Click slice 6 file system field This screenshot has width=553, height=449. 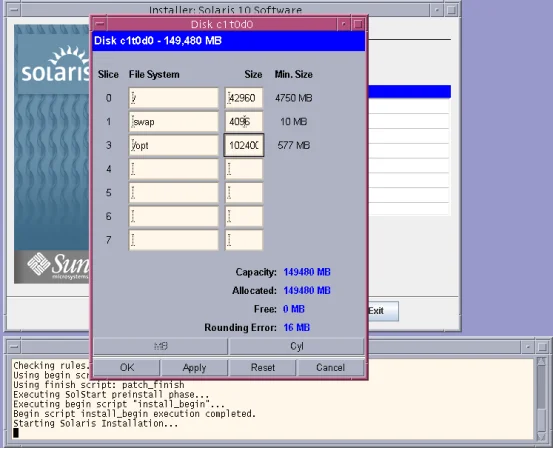click(x=174, y=216)
